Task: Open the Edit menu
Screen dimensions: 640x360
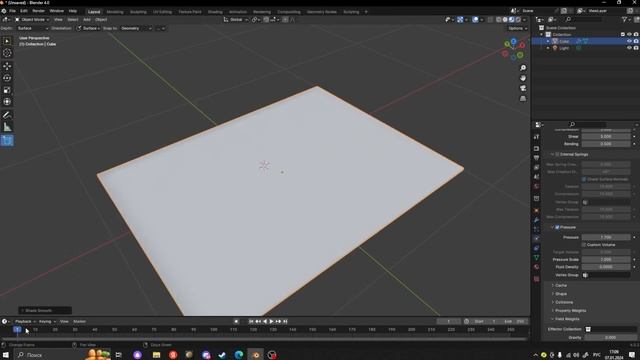Action: point(24,11)
